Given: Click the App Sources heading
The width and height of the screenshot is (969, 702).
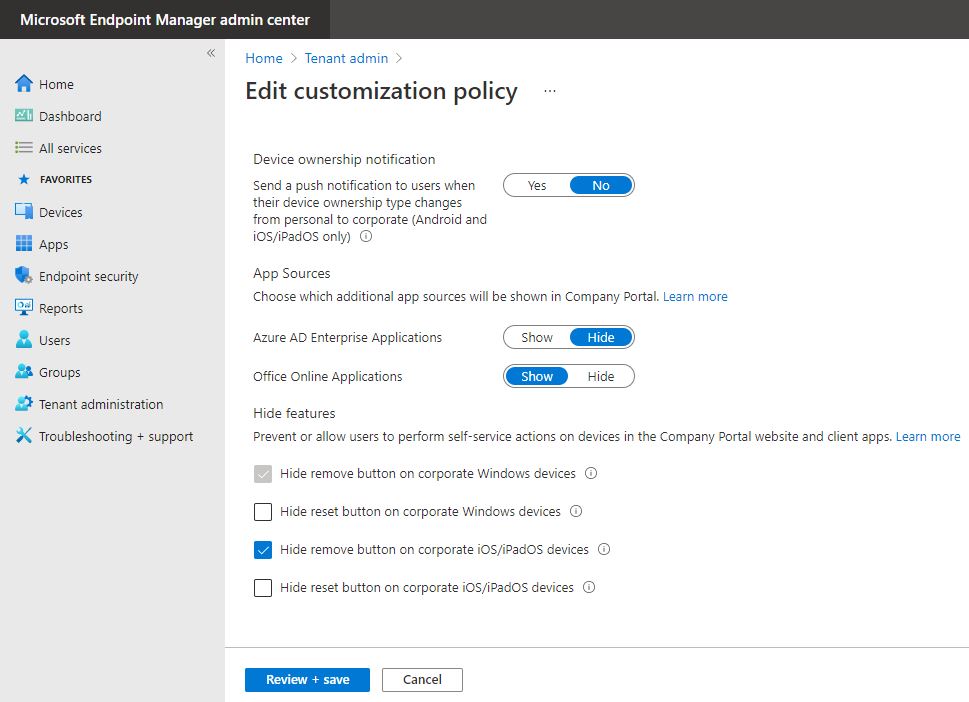Looking at the screenshot, I should pyautogui.click(x=292, y=273).
